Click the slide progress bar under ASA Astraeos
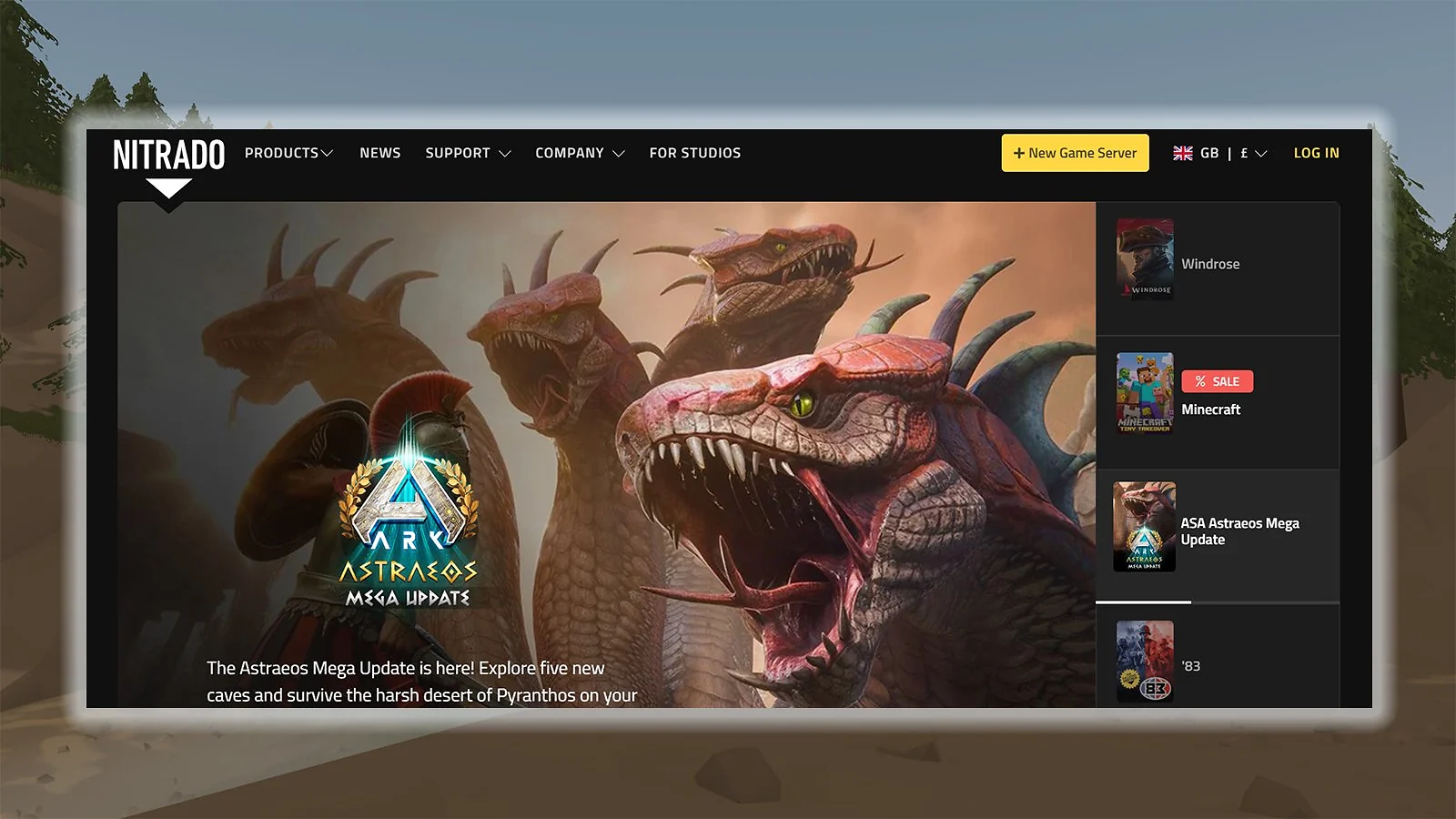This screenshot has height=819, width=1456. [x=1218, y=602]
